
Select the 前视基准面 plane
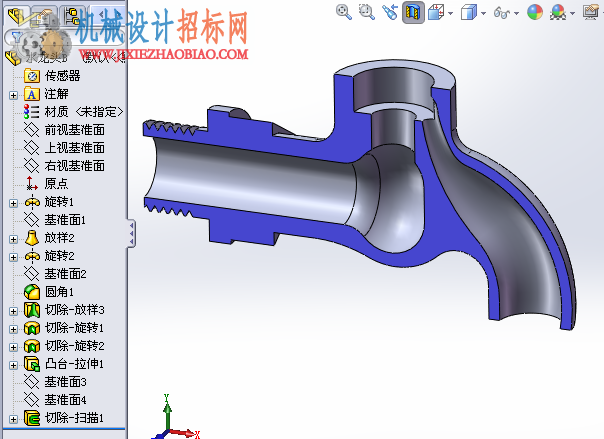click(x=64, y=130)
